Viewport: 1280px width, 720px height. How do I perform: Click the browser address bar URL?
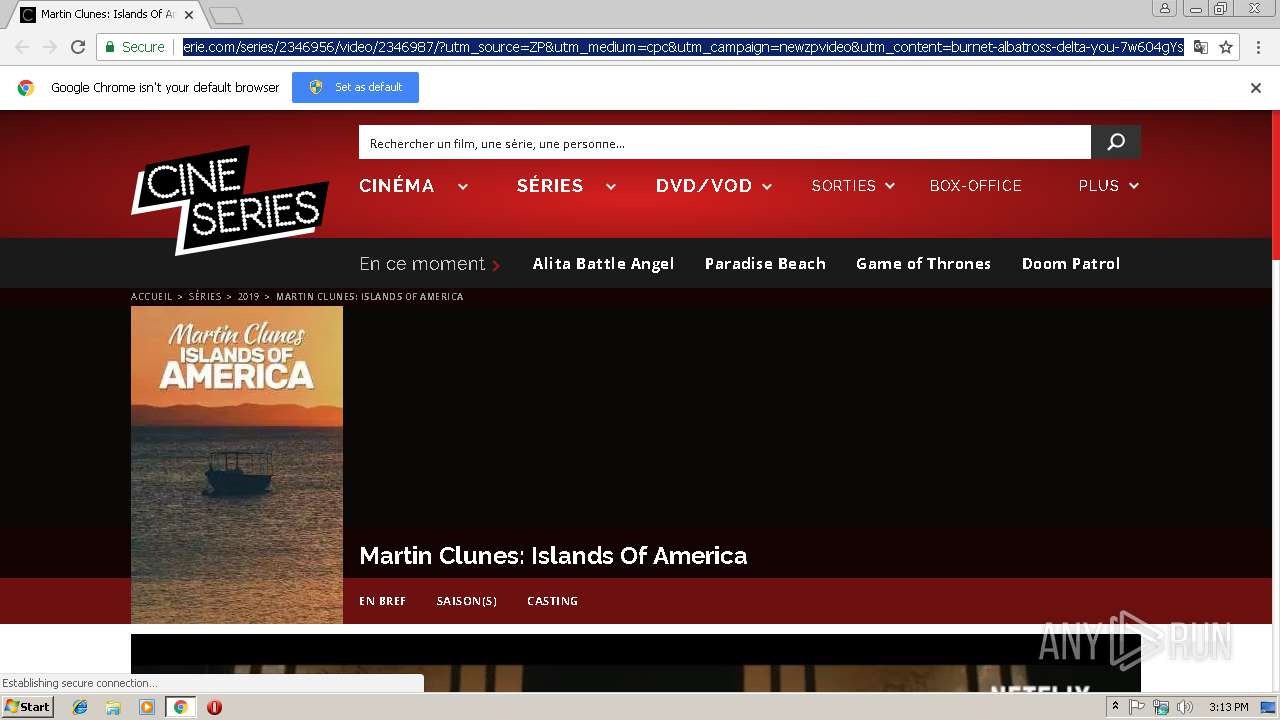(683, 47)
